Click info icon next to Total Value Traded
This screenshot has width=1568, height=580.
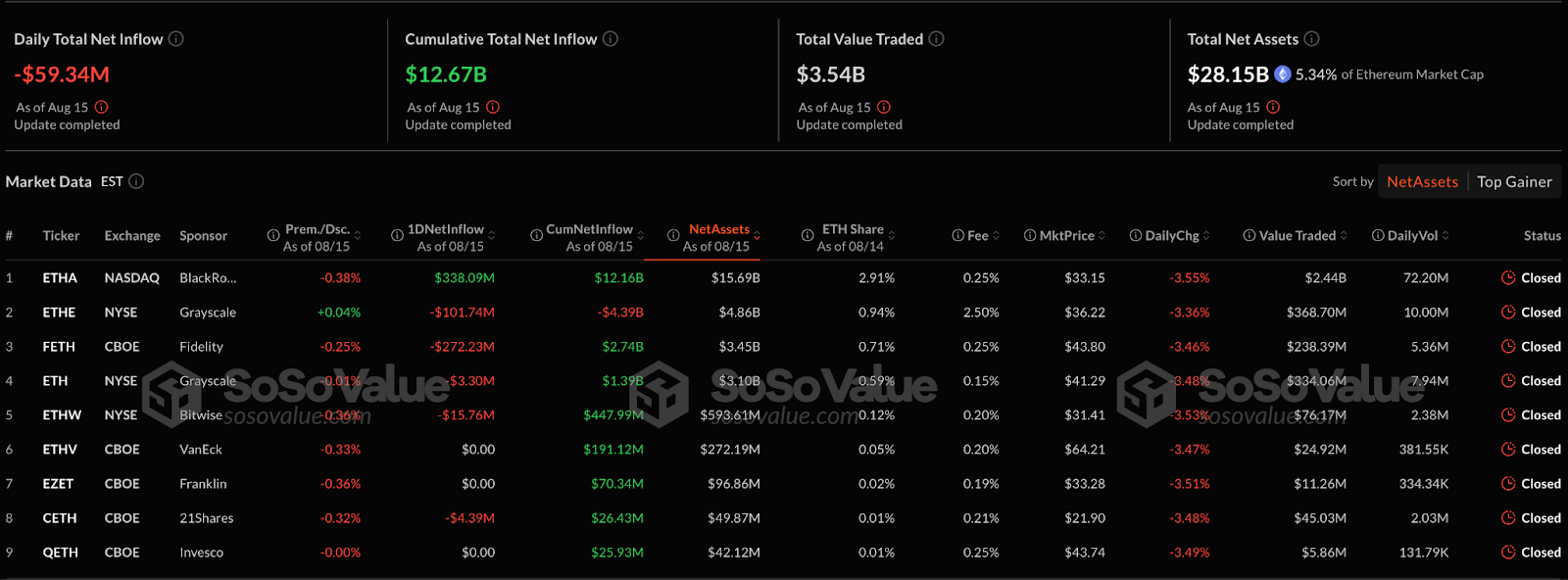click(937, 39)
